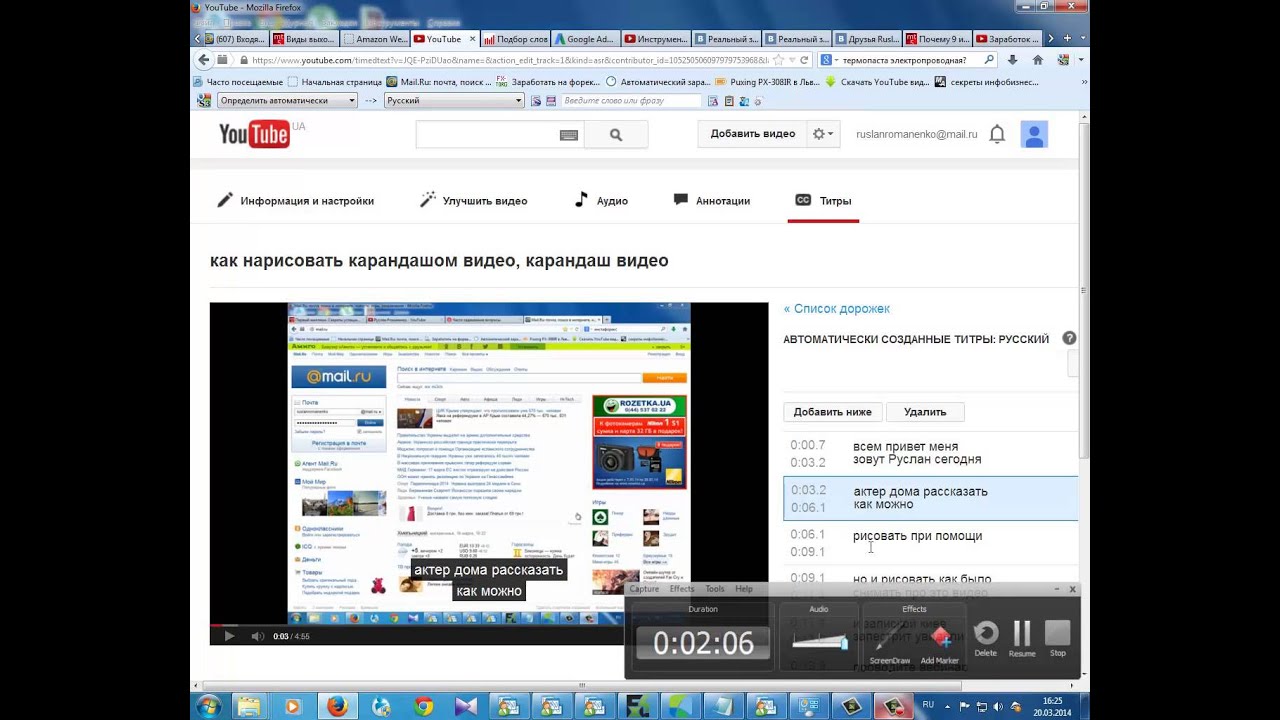Select subtitle line рисовать при помощи

click(x=930, y=542)
